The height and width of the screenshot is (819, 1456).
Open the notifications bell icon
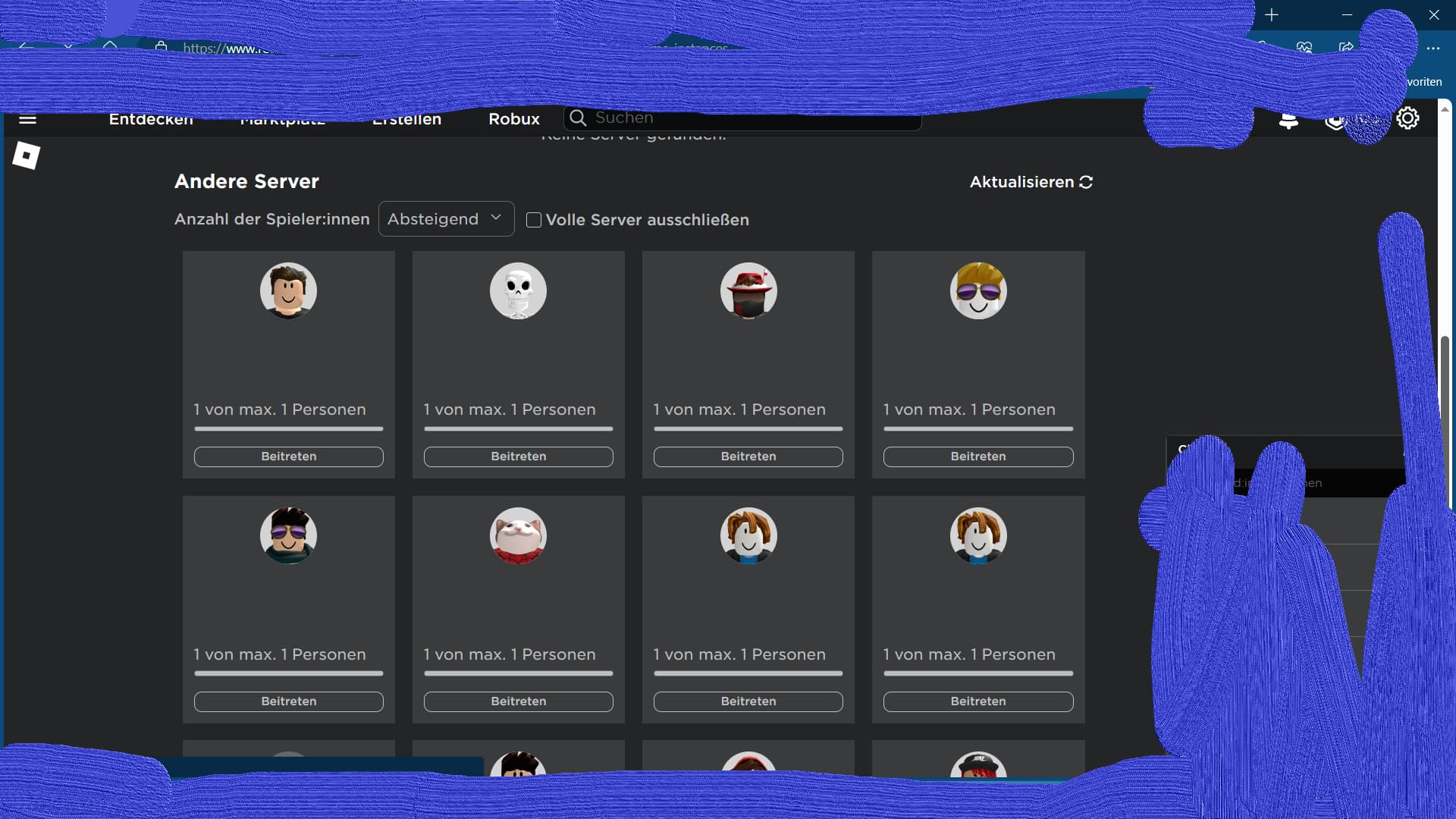pyautogui.click(x=1288, y=120)
